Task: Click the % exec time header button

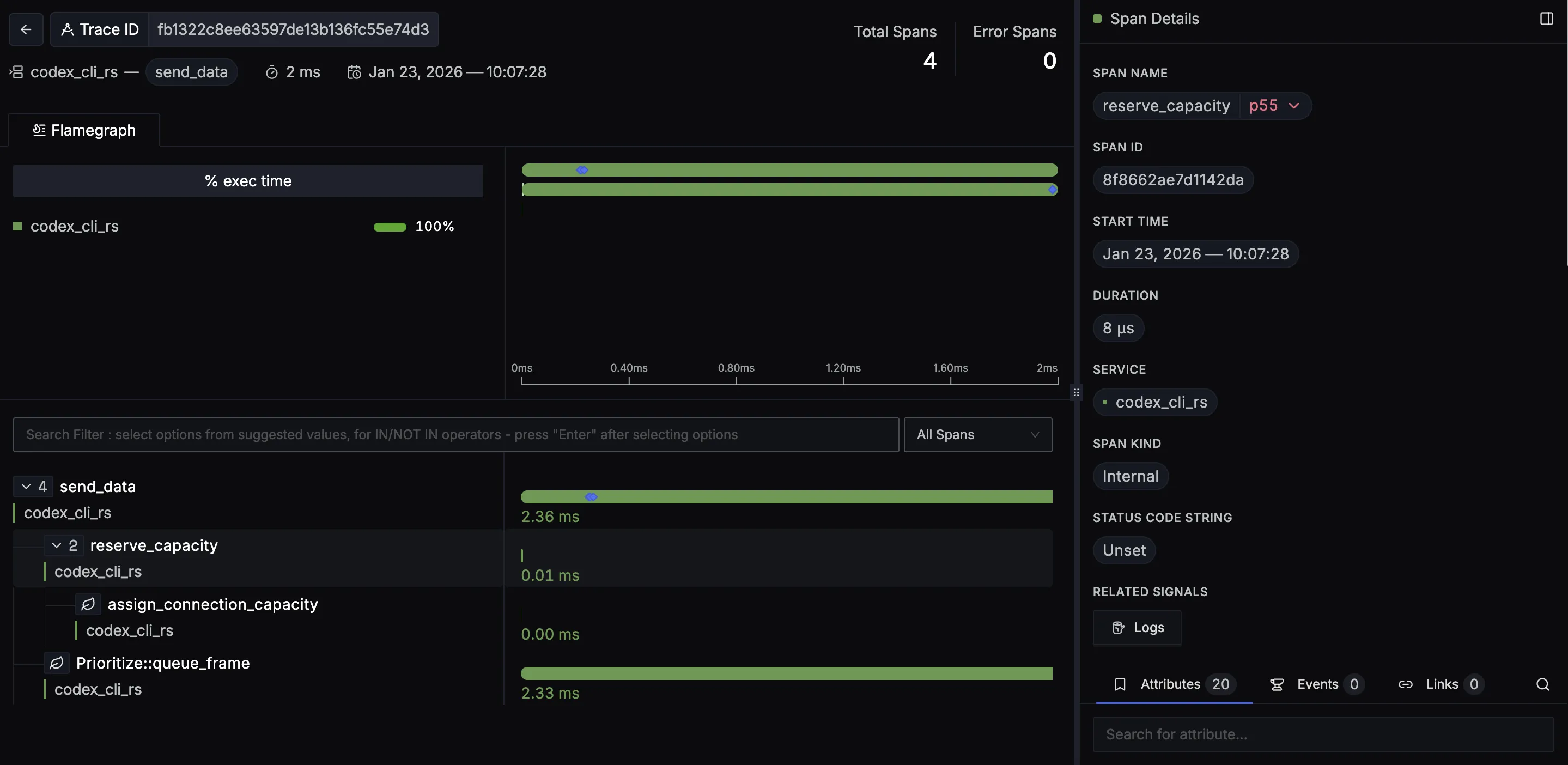Action: (x=248, y=181)
